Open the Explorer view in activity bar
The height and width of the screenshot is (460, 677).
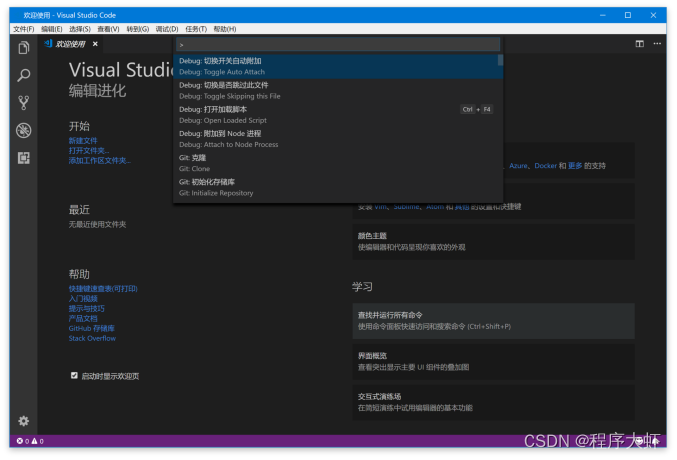[24, 48]
